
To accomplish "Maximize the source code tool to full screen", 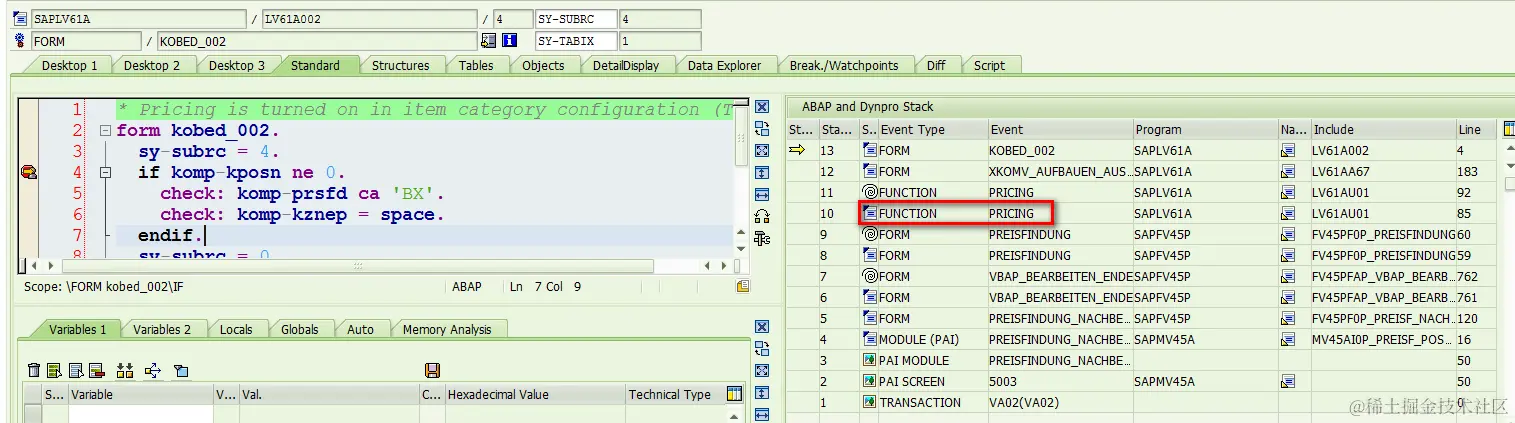I will [762, 151].
